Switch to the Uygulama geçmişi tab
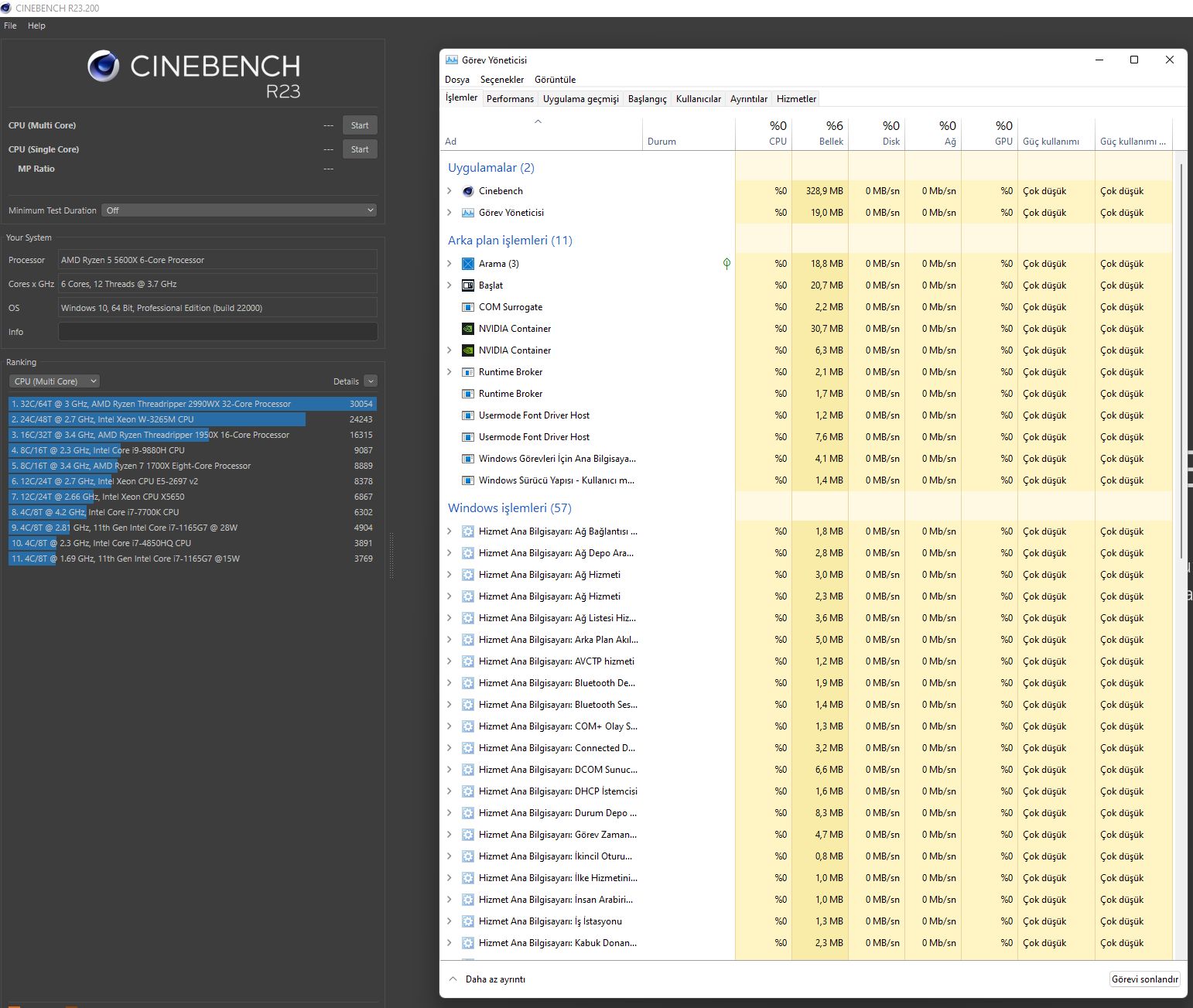The width and height of the screenshot is (1193, 1008). 581,99
